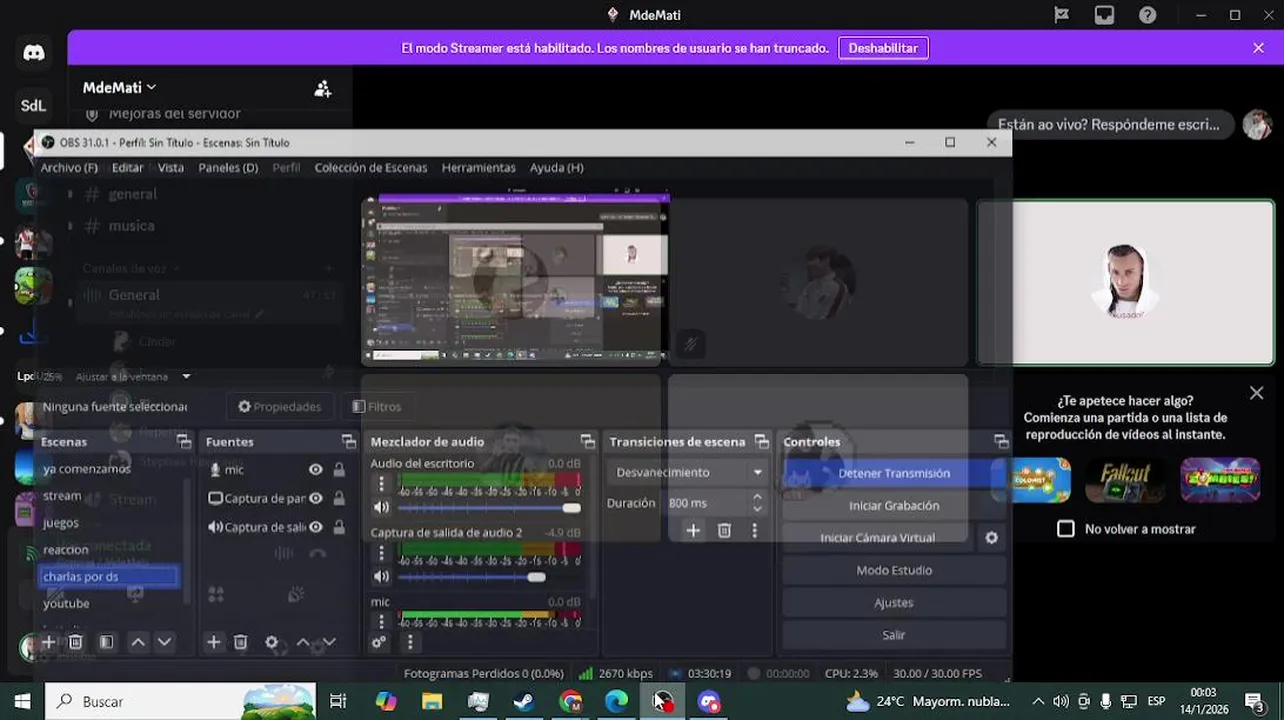Click Modo Estudio button

[x=894, y=570]
